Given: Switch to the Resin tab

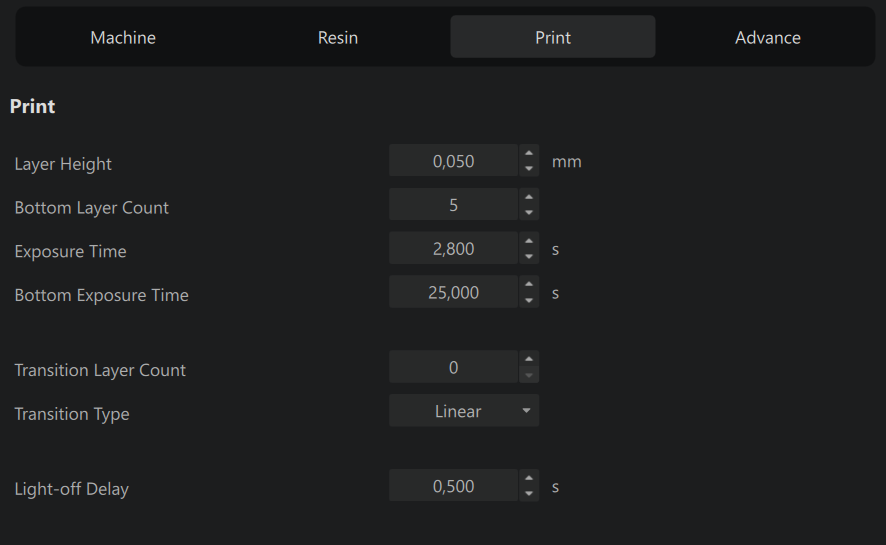Looking at the screenshot, I should click(x=338, y=37).
